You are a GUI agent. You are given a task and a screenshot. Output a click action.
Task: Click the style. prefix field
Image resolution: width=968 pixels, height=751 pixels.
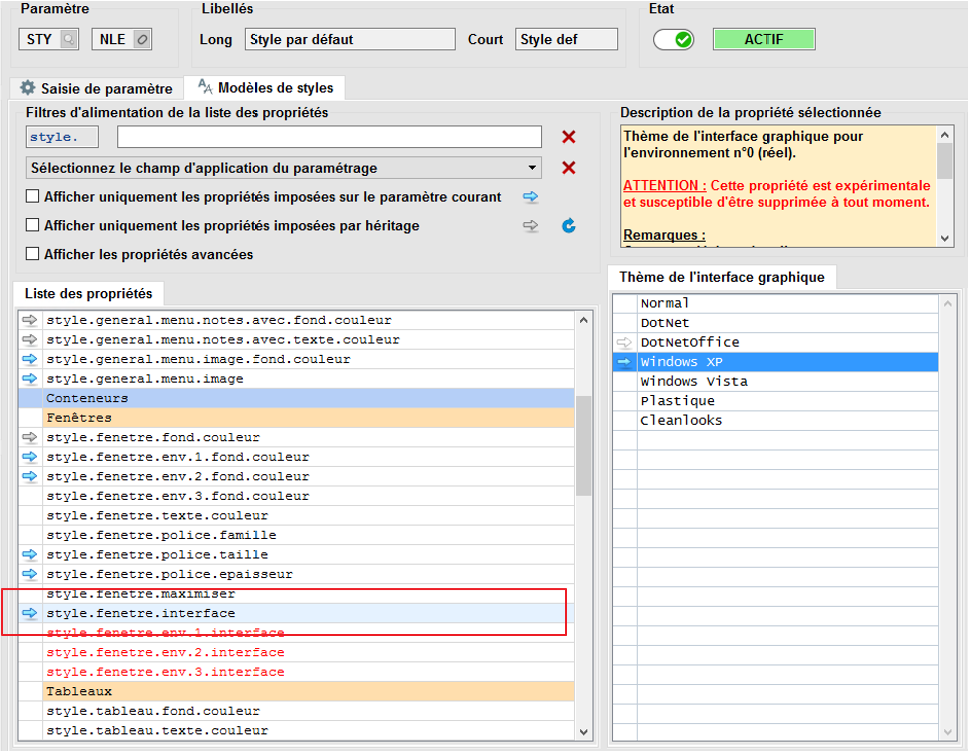[62, 137]
